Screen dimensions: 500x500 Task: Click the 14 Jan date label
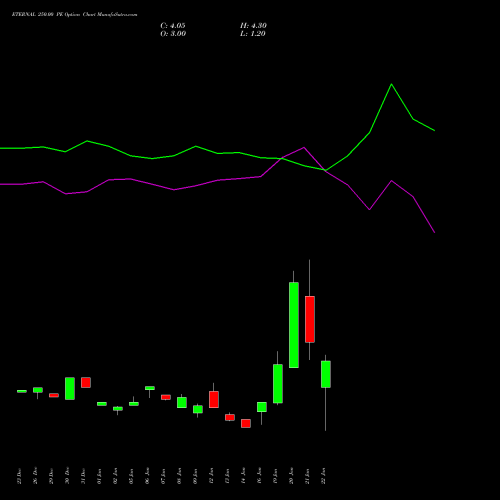point(243,476)
